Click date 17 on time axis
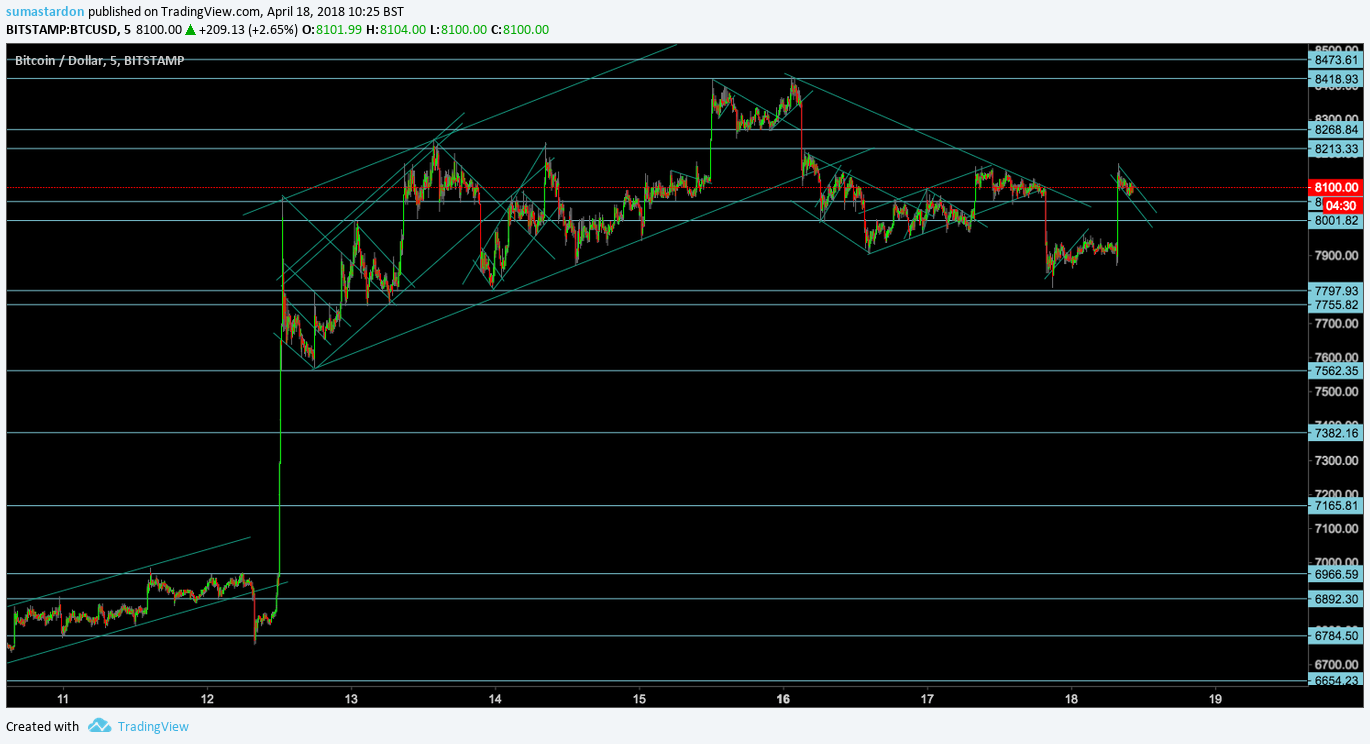This screenshot has height=744, width=1370. [927, 699]
